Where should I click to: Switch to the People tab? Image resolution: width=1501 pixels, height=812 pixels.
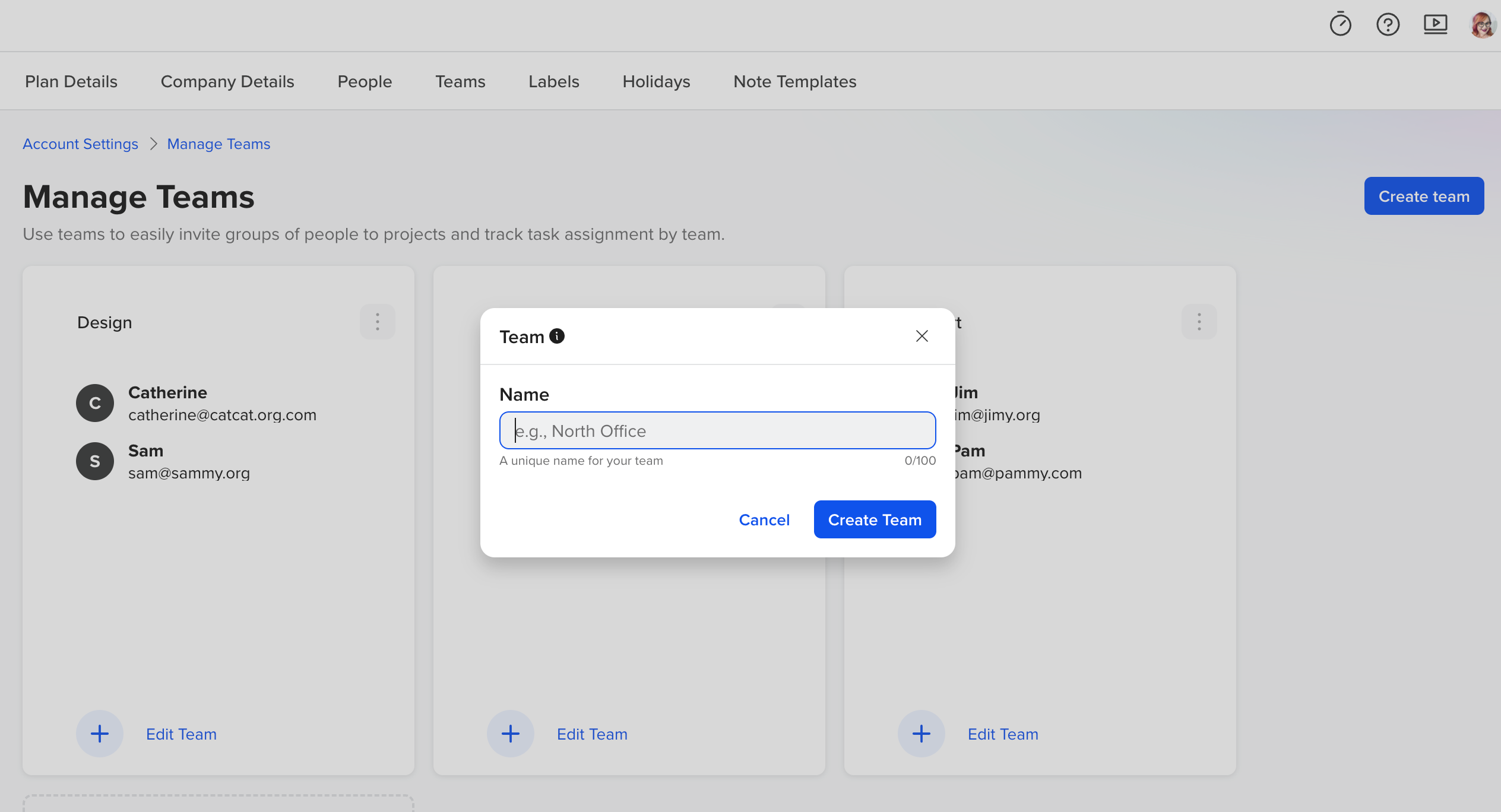[x=365, y=81]
